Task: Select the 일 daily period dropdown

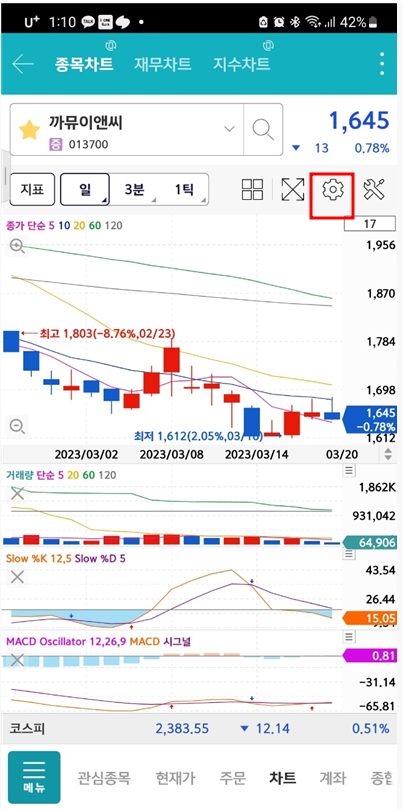Action: [85, 189]
